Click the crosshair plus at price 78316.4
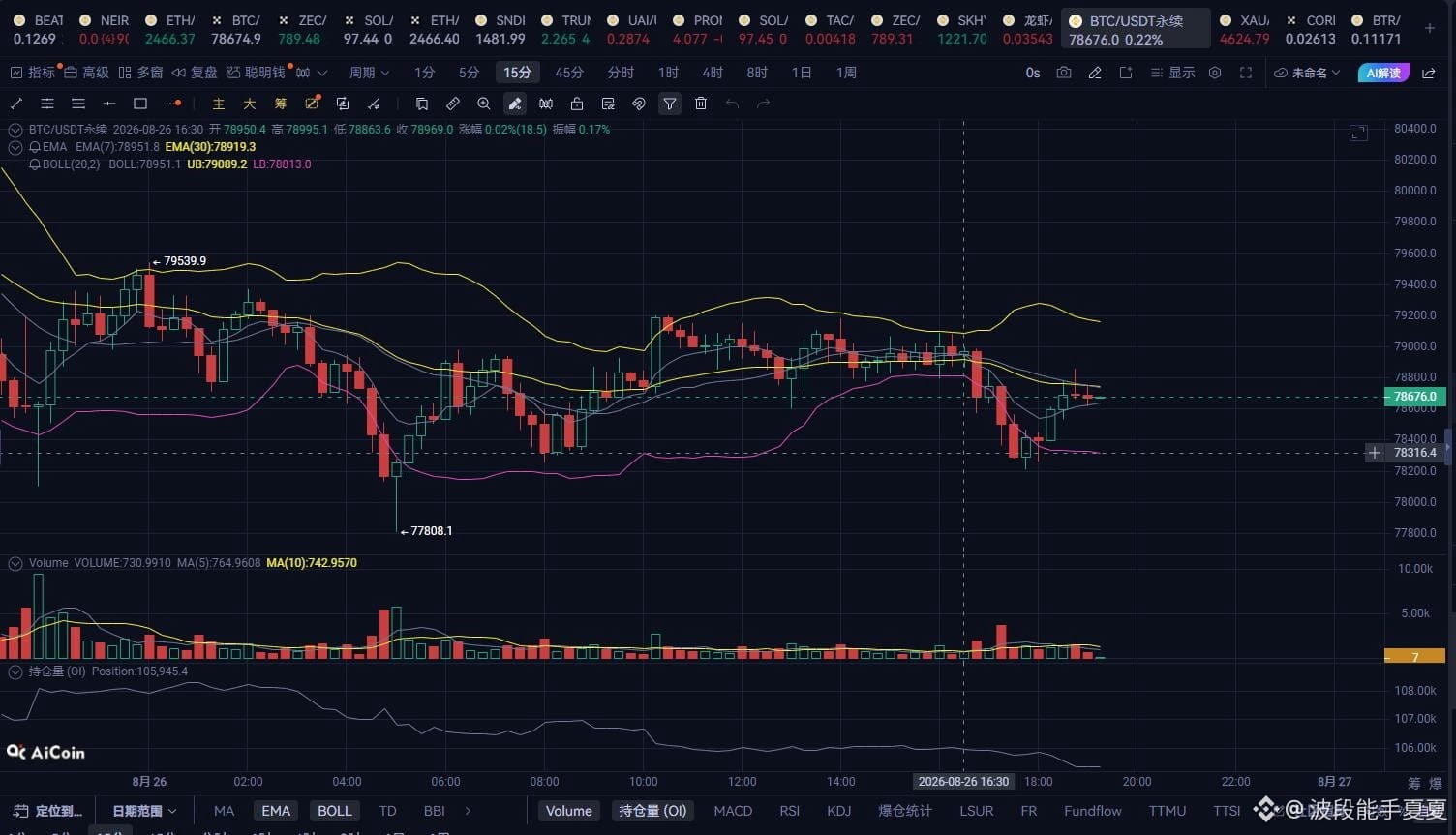The width and height of the screenshot is (1456, 835). coord(1374,453)
